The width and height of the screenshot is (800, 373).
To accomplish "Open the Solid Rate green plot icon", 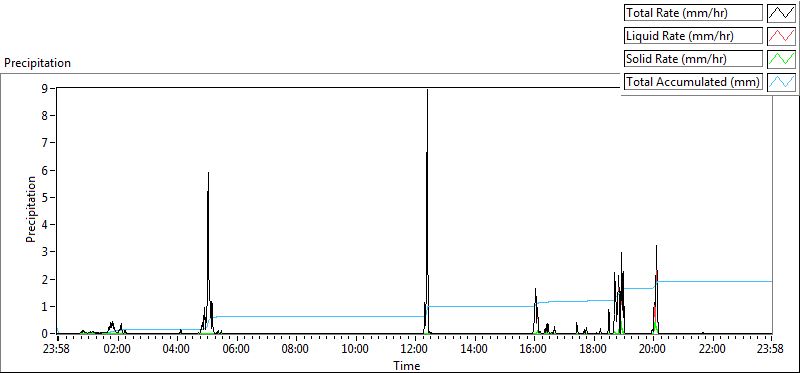I will [782, 58].
